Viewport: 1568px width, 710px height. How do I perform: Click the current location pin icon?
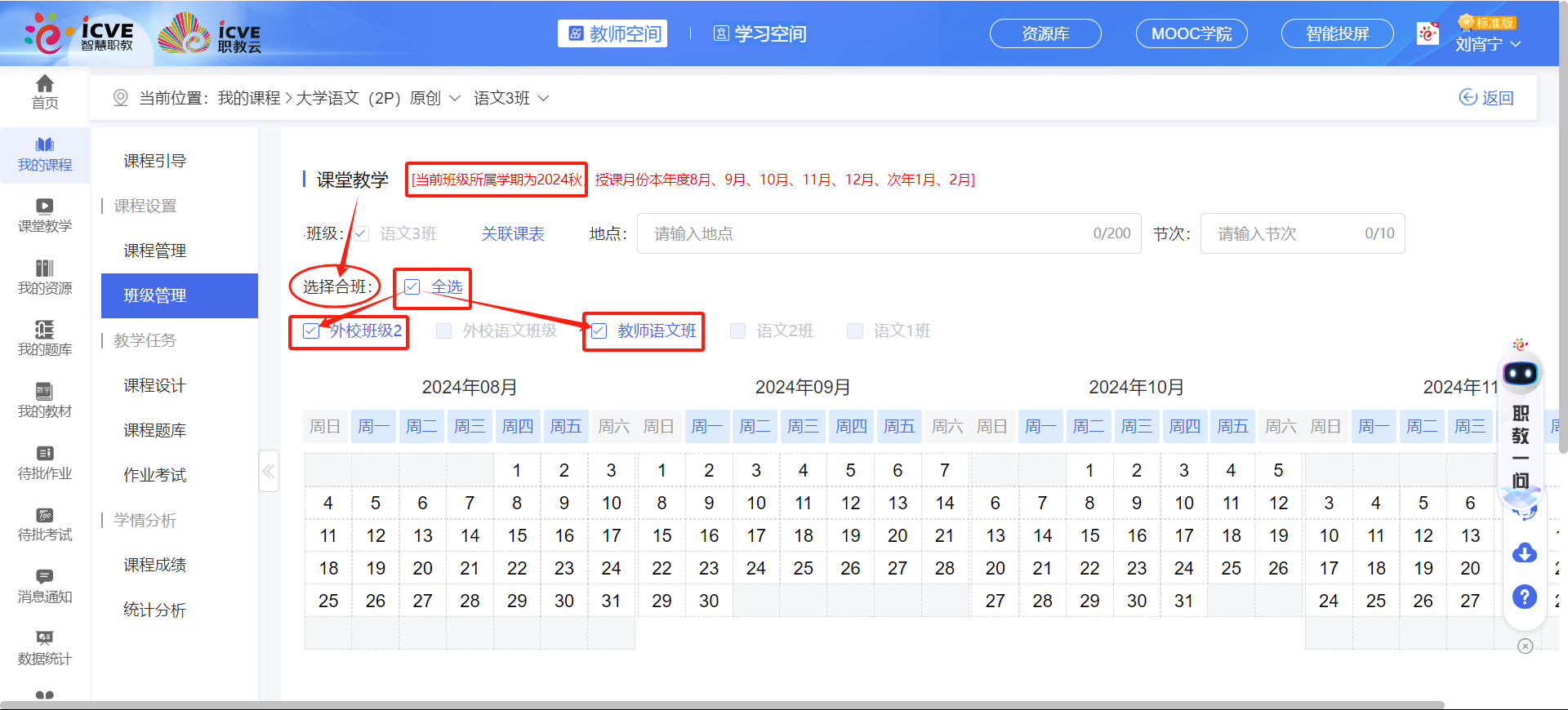tap(120, 98)
